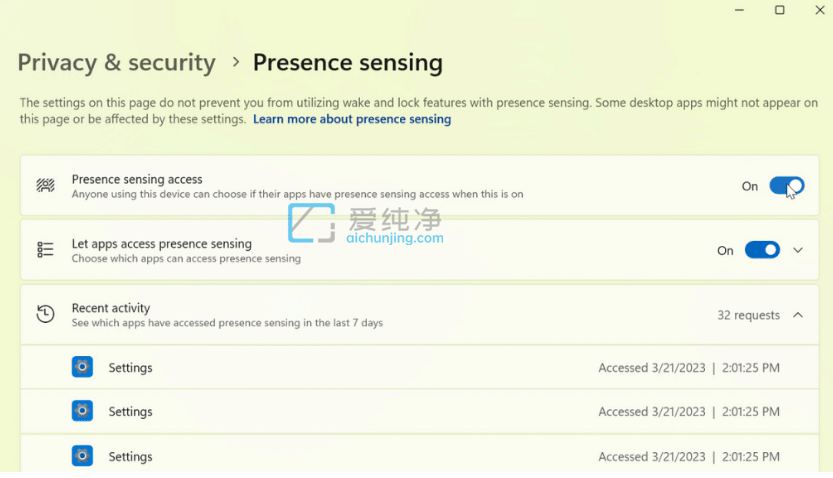Click the Presence sensing access icon
Image resolution: width=833 pixels, height=478 pixels.
(x=45, y=186)
